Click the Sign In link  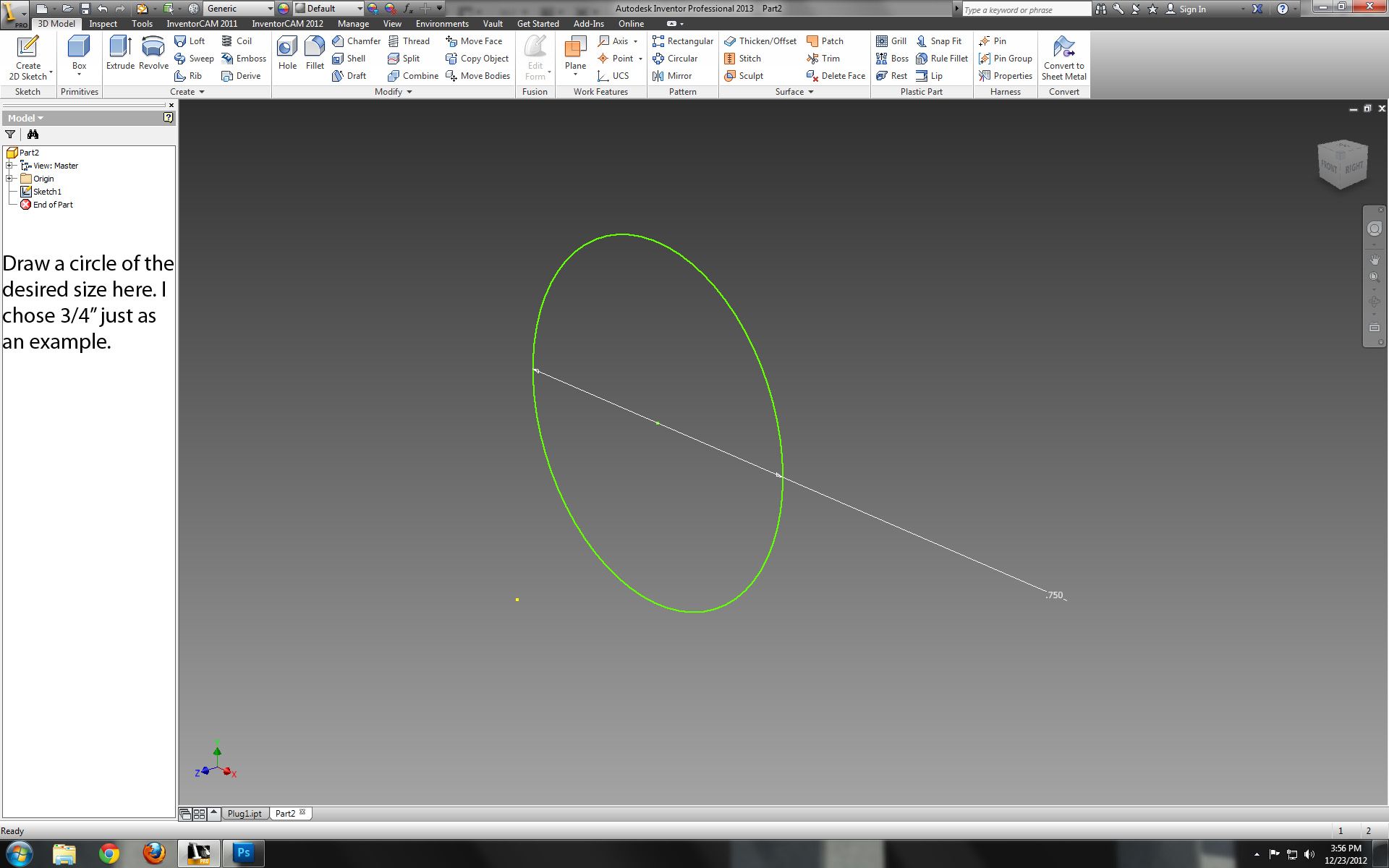[1192, 9]
